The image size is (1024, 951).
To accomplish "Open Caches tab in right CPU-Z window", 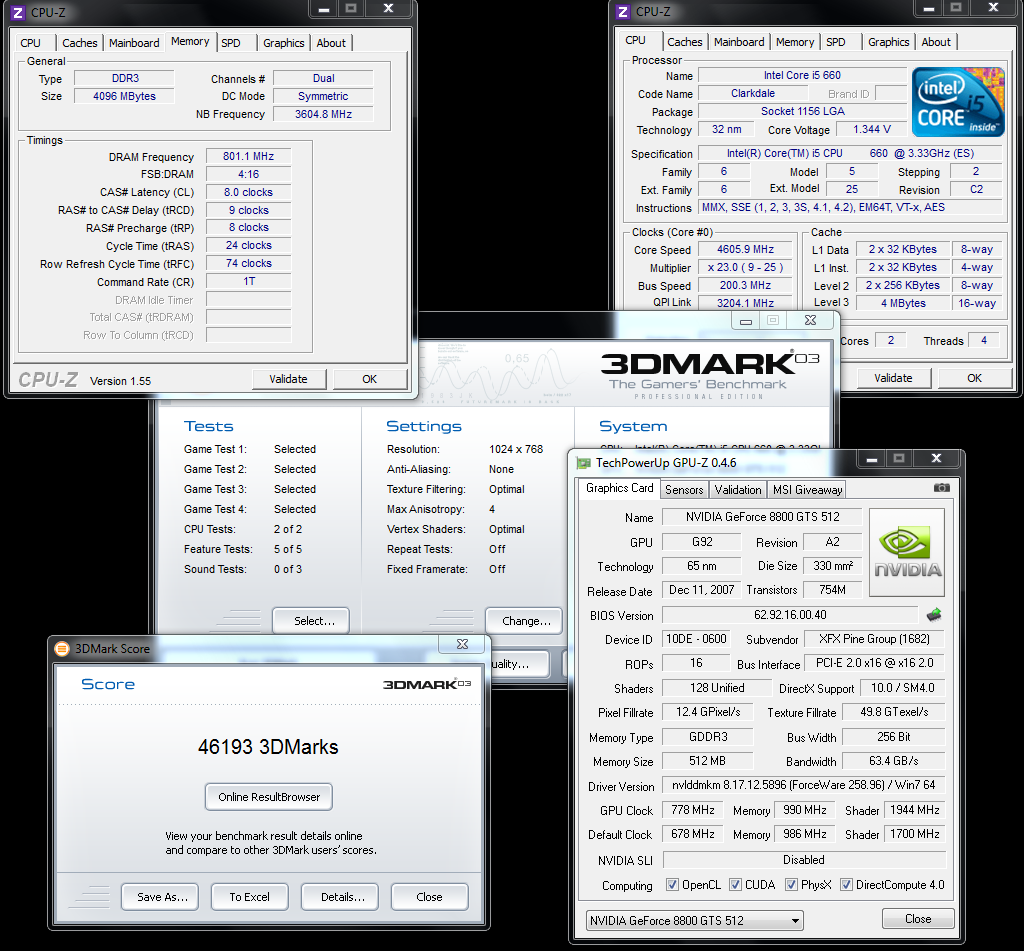I will [684, 42].
